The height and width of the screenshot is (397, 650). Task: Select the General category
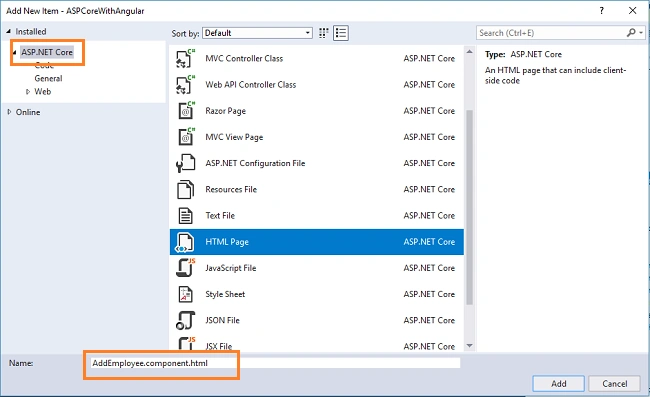tap(48, 78)
